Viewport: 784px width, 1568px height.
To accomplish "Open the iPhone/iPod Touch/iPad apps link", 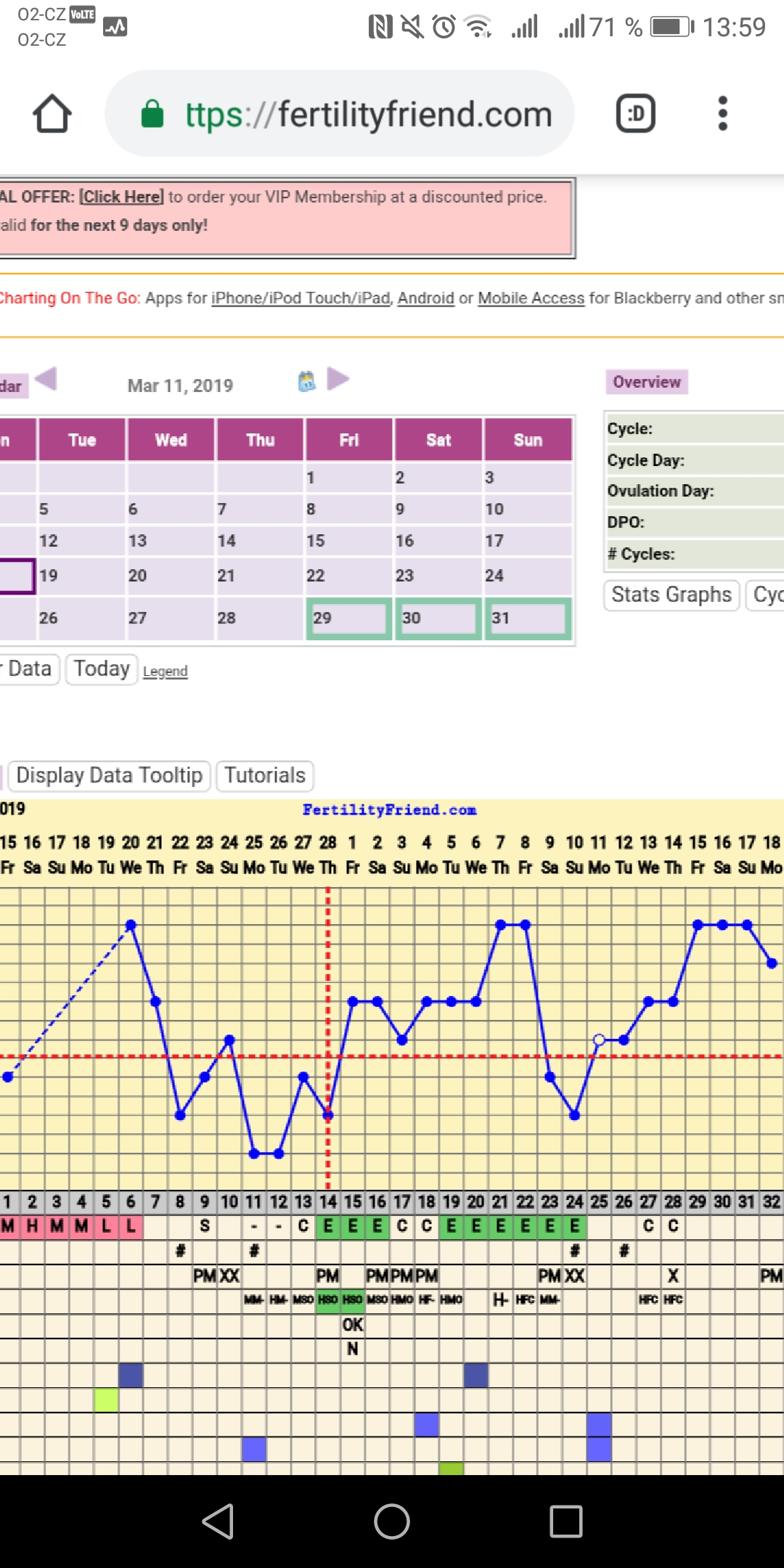I will tap(301, 298).
